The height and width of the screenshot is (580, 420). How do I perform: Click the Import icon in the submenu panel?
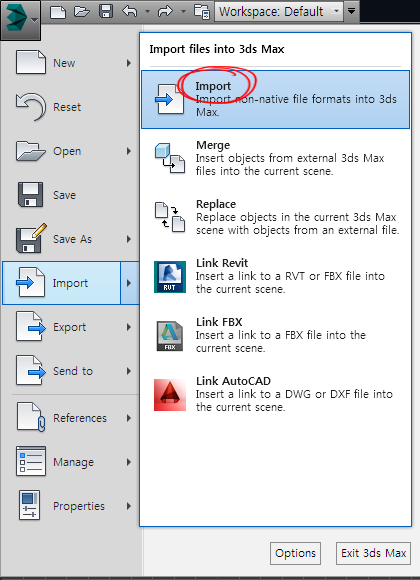pyautogui.click(x=169, y=99)
